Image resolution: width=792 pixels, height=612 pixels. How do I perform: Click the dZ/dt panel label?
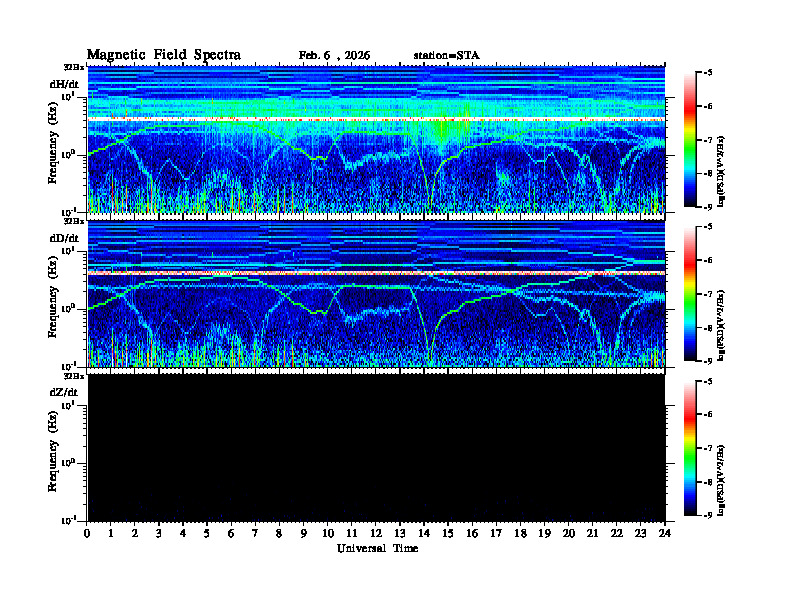[64, 392]
